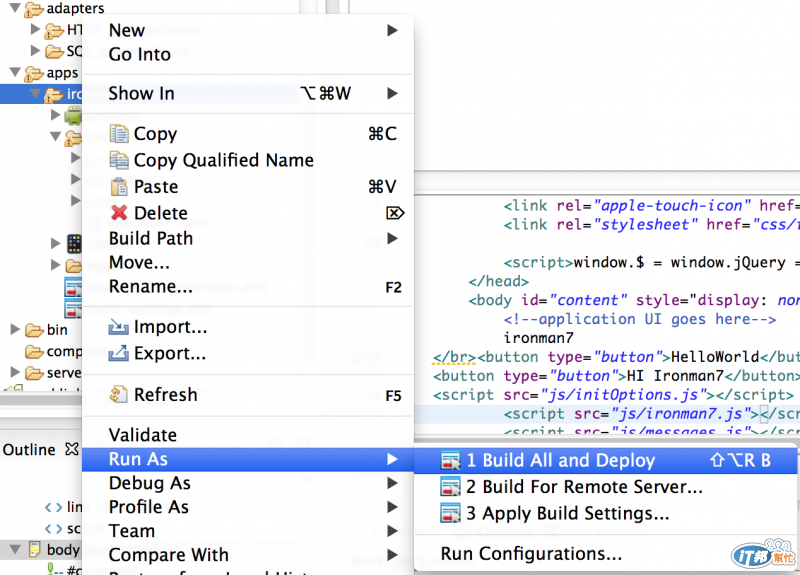800x575 pixels.
Task: Click the Export tray icon
Action: 118,353
